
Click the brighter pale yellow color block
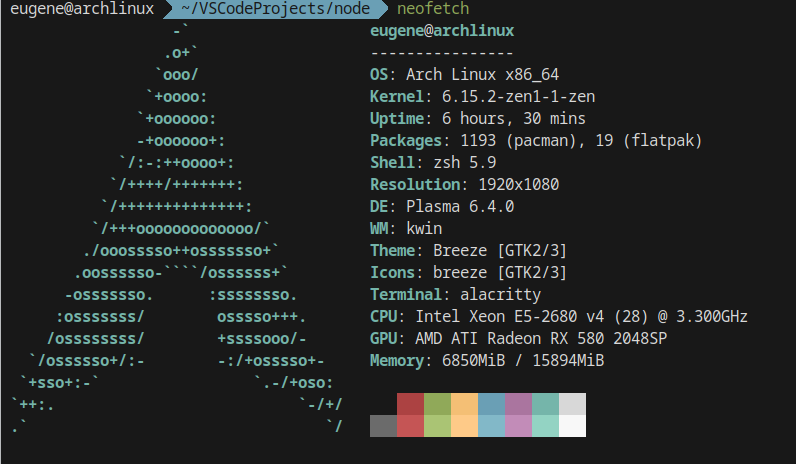tap(464, 426)
